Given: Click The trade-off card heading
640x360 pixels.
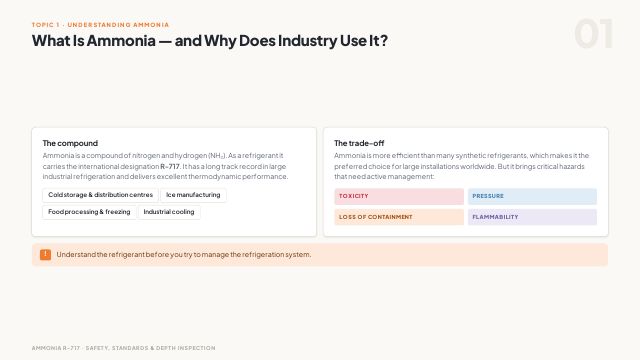Looking at the screenshot, I should pyautogui.click(x=359, y=143).
